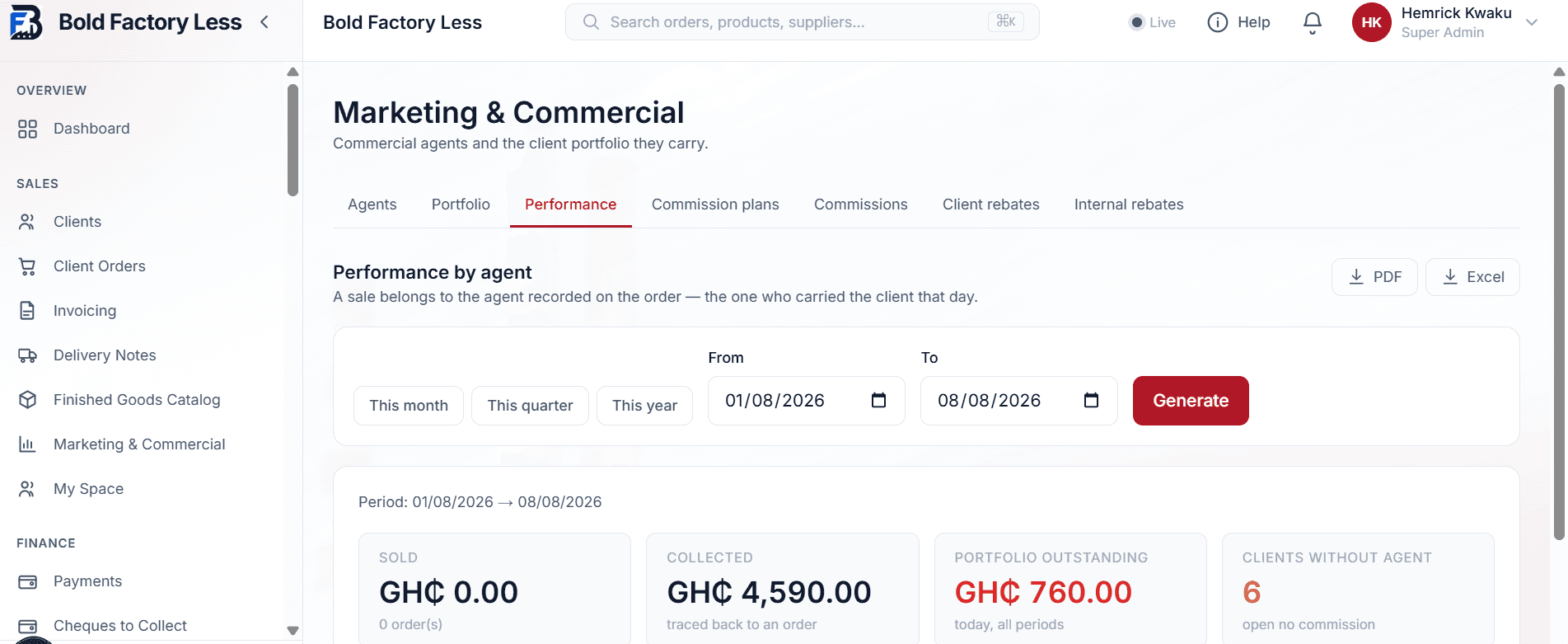Screen dimensions: 1568x644
Task: Click the sidebar scroll up arrow
Action: click(293, 72)
